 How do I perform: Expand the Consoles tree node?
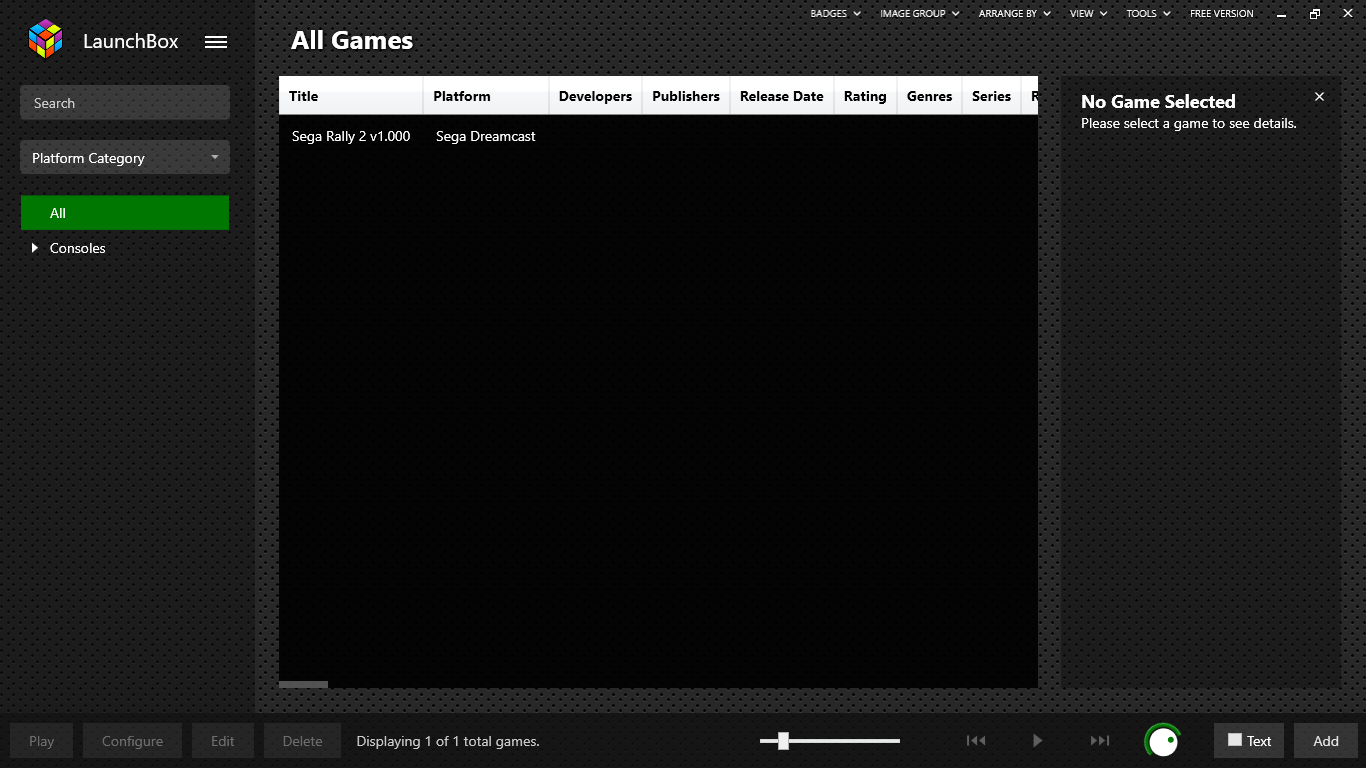(x=35, y=248)
